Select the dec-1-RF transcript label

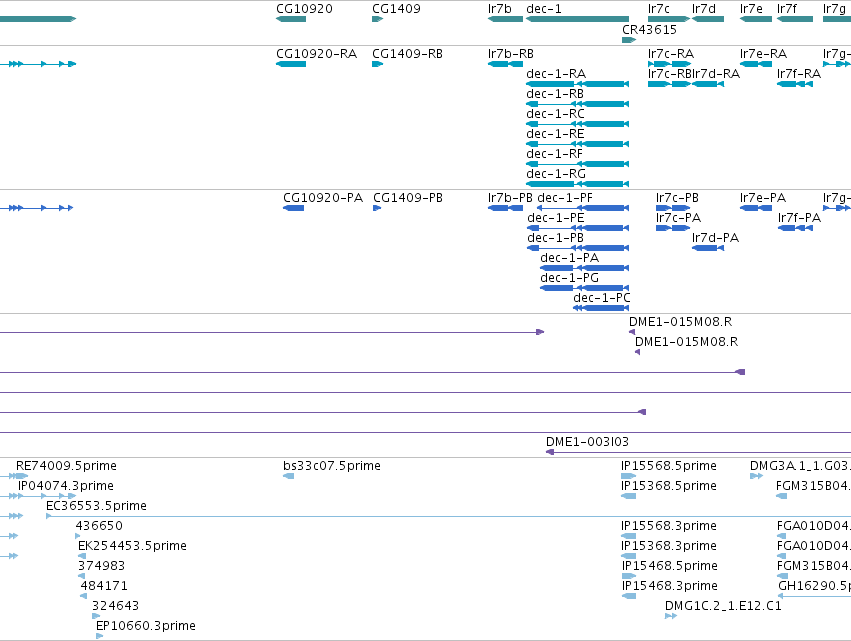click(x=554, y=154)
